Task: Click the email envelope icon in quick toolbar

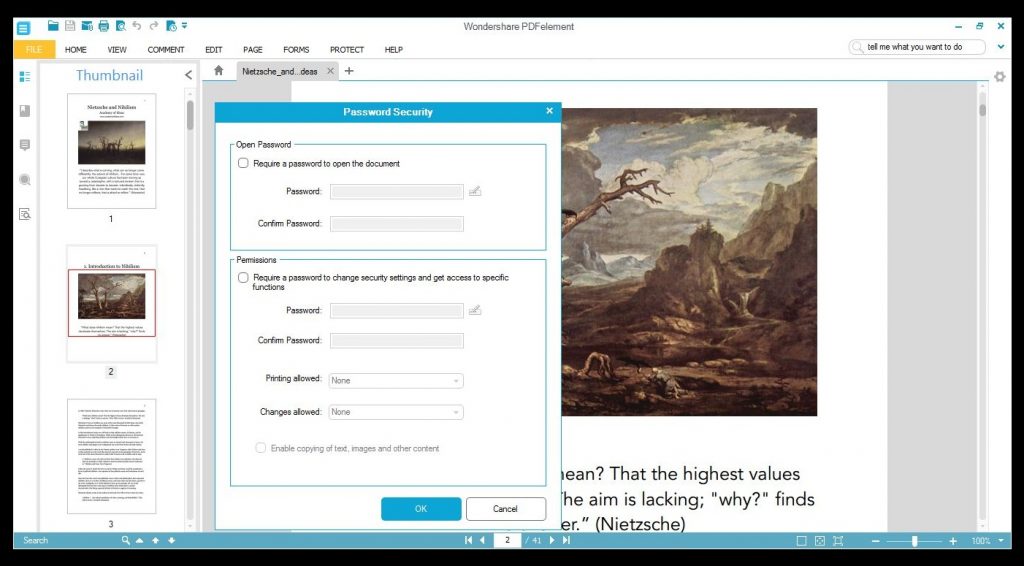Action: [x=87, y=26]
